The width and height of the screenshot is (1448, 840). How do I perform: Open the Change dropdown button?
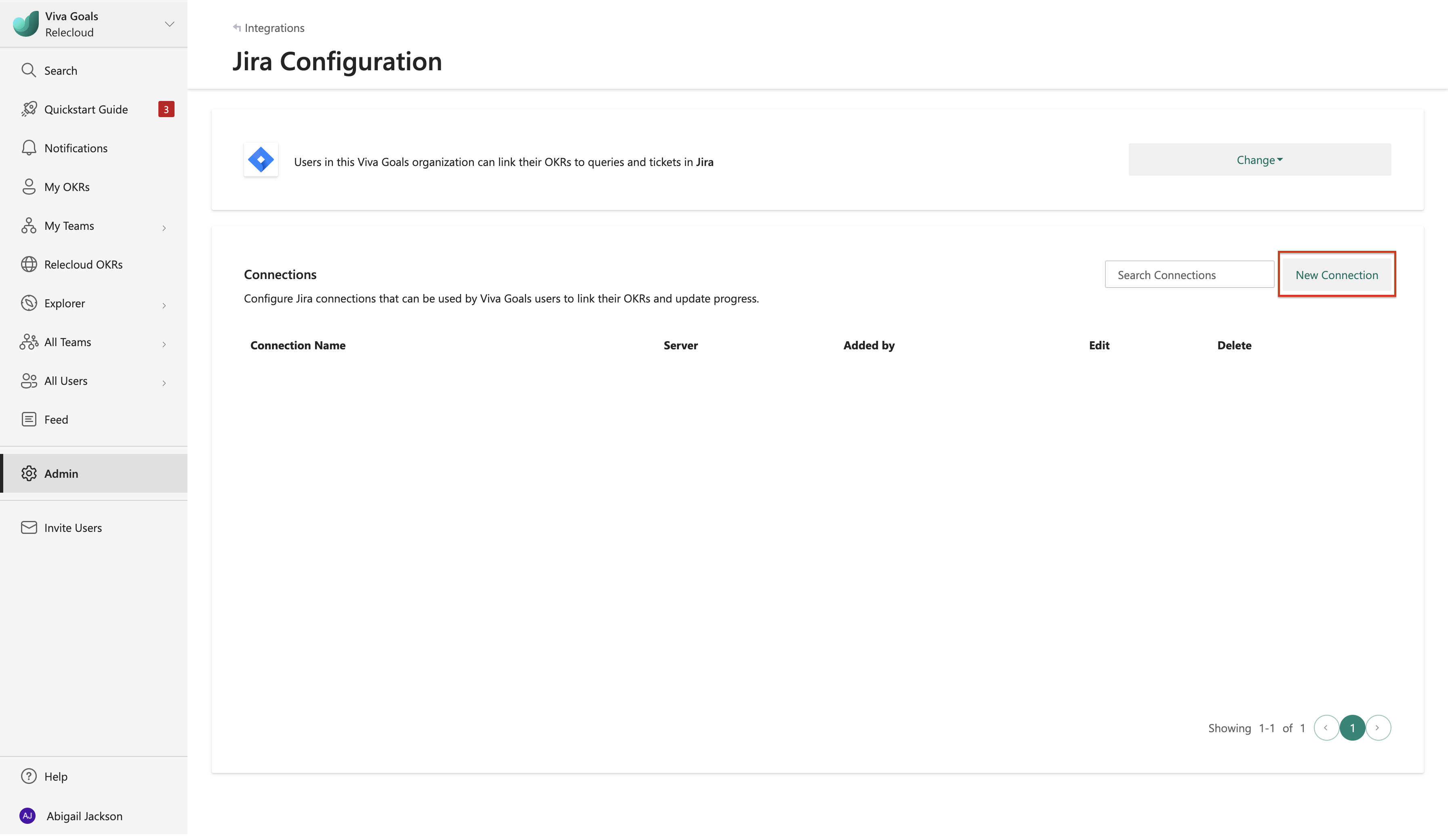pyautogui.click(x=1260, y=160)
